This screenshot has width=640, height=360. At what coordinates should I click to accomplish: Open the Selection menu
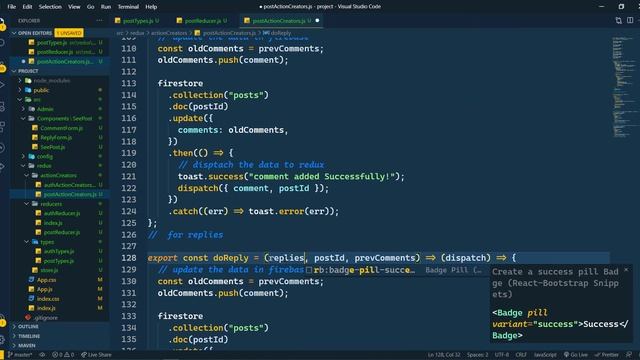(50, 7)
